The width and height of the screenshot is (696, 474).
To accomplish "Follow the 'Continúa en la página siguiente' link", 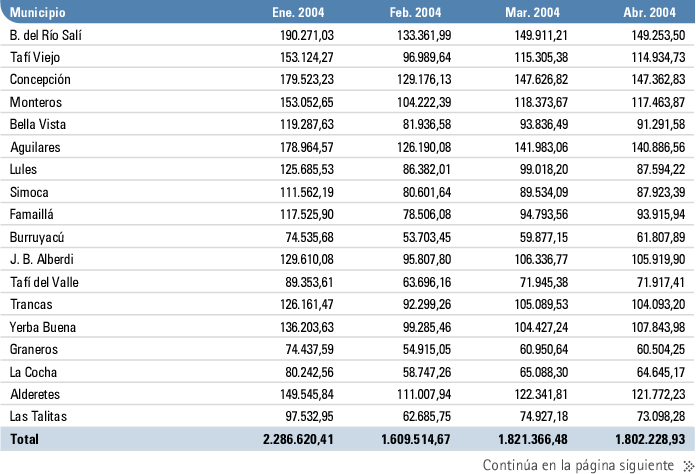I will pyautogui.click(x=578, y=465).
